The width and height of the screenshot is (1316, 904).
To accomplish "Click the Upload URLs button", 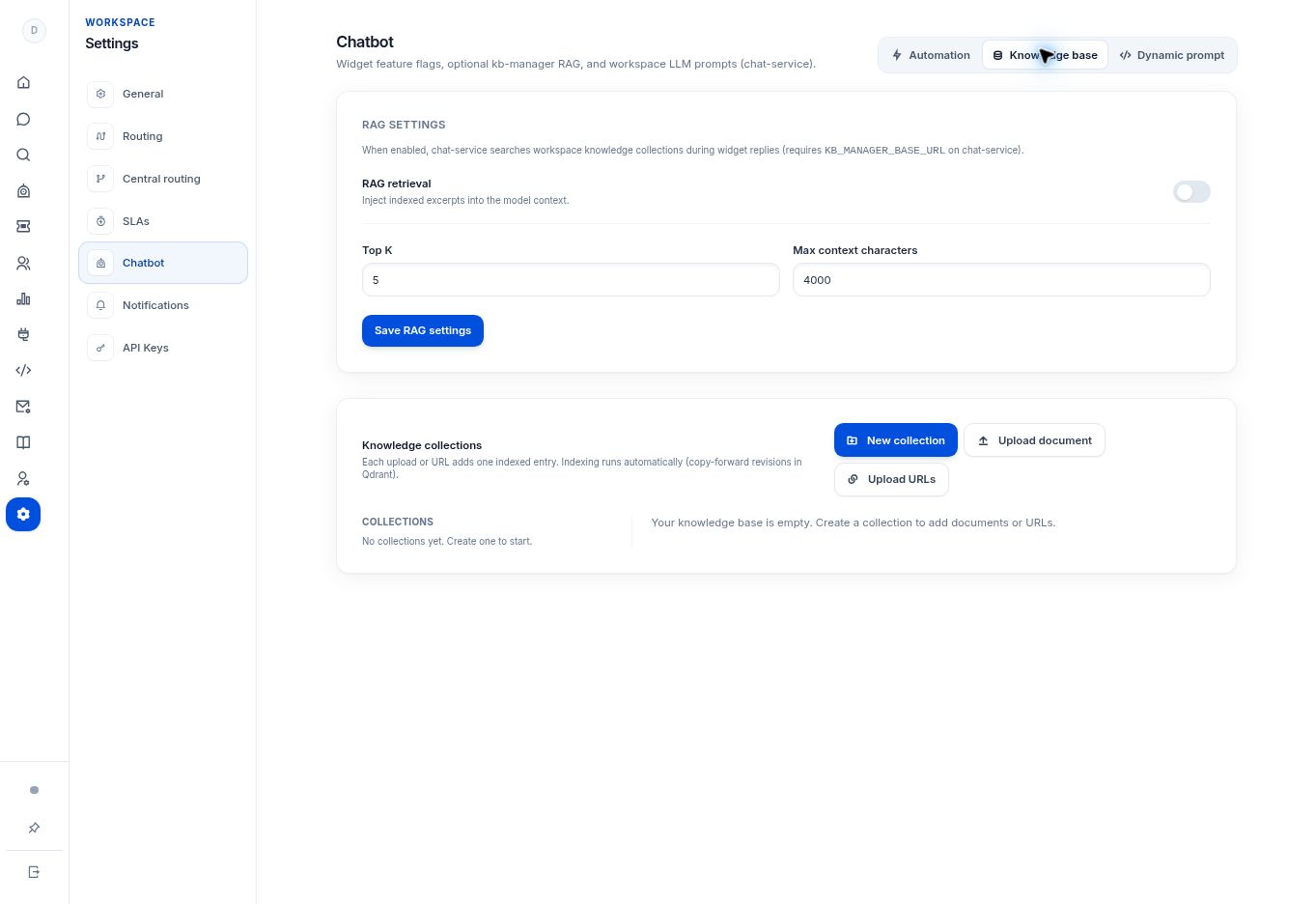I will point(891,479).
